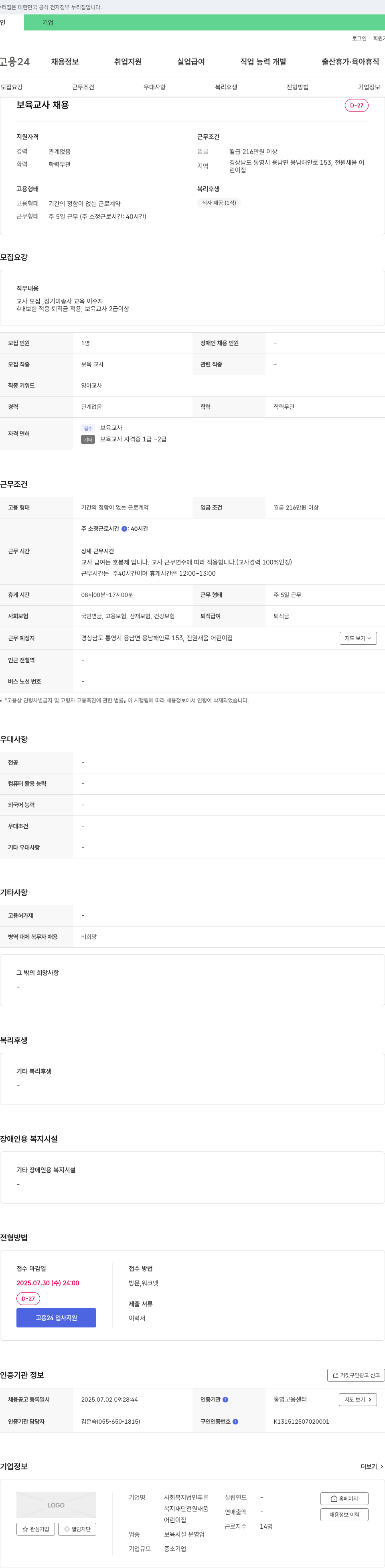Viewport: 385px width, 1568px height.
Task: Click the 통영고용센터 text
Action: click(290, 1399)
